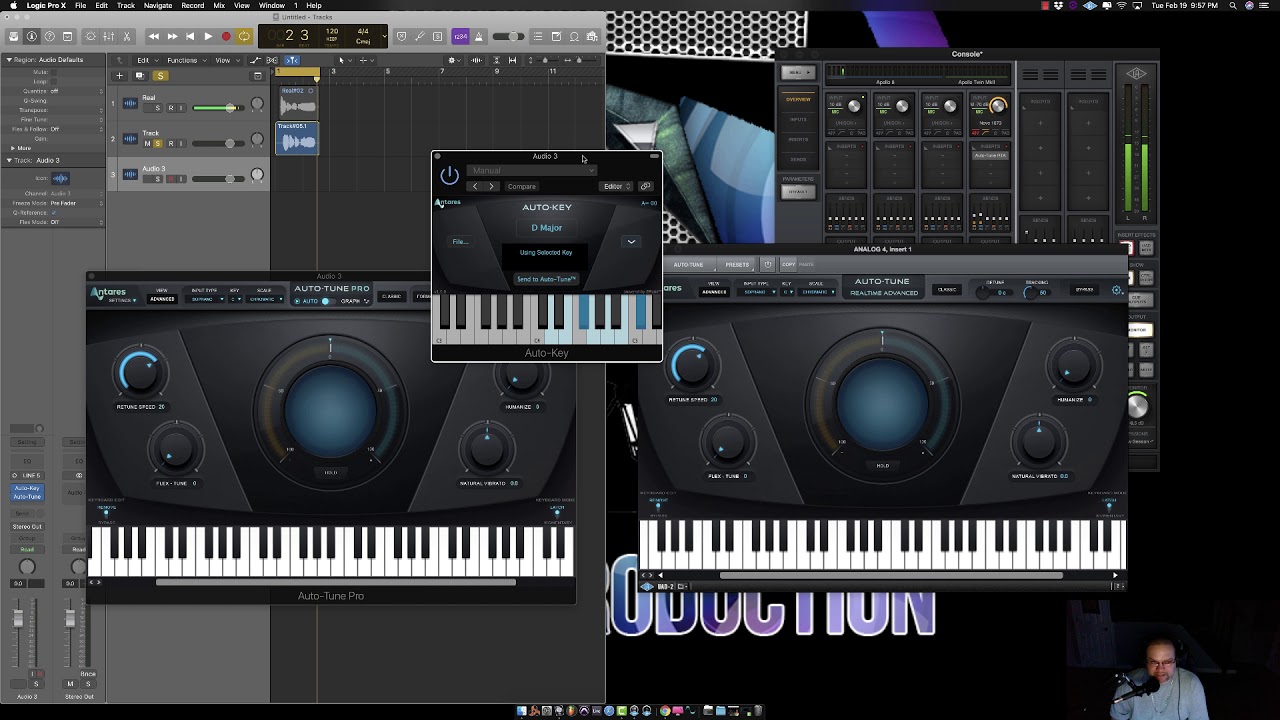Open Editors scissors icon in Logic toolbar
This screenshot has width=1280, height=720.
(x=127, y=36)
